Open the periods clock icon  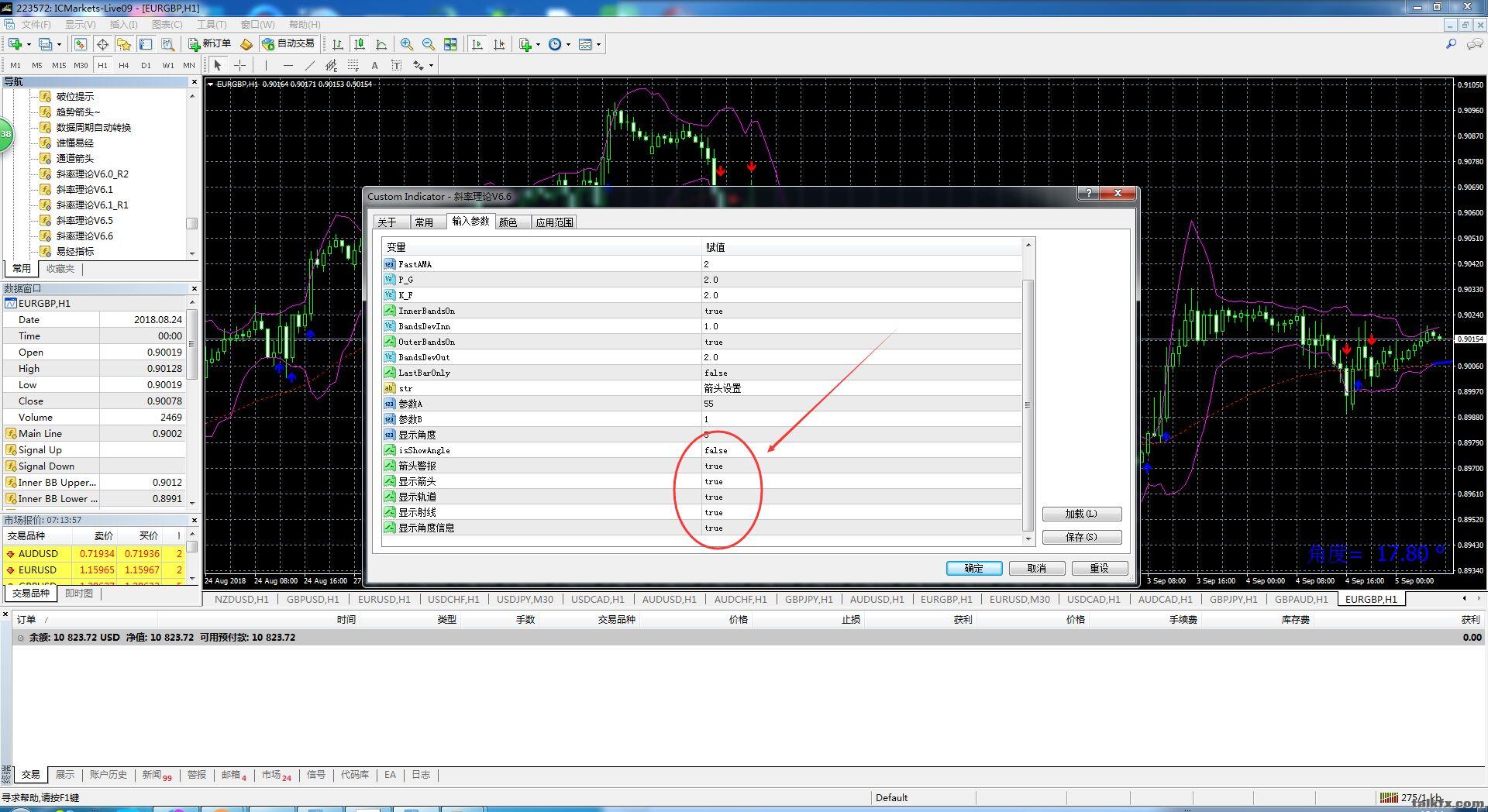[x=555, y=44]
